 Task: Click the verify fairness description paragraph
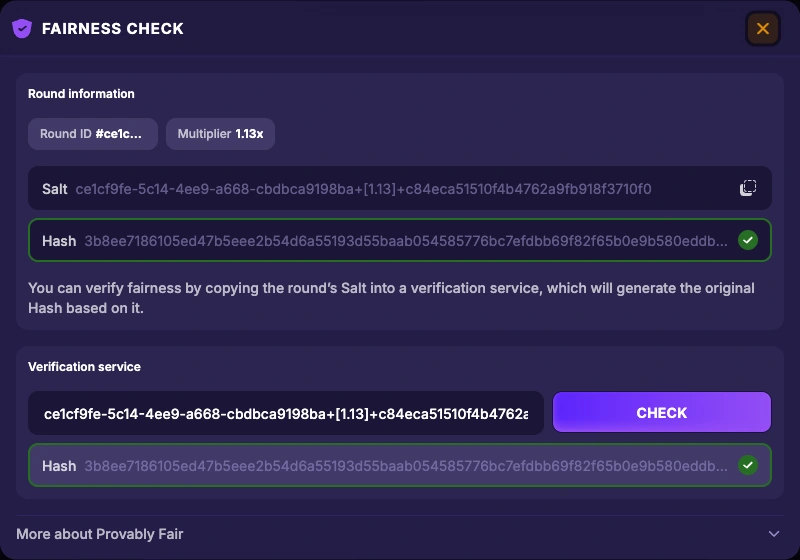coord(391,298)
